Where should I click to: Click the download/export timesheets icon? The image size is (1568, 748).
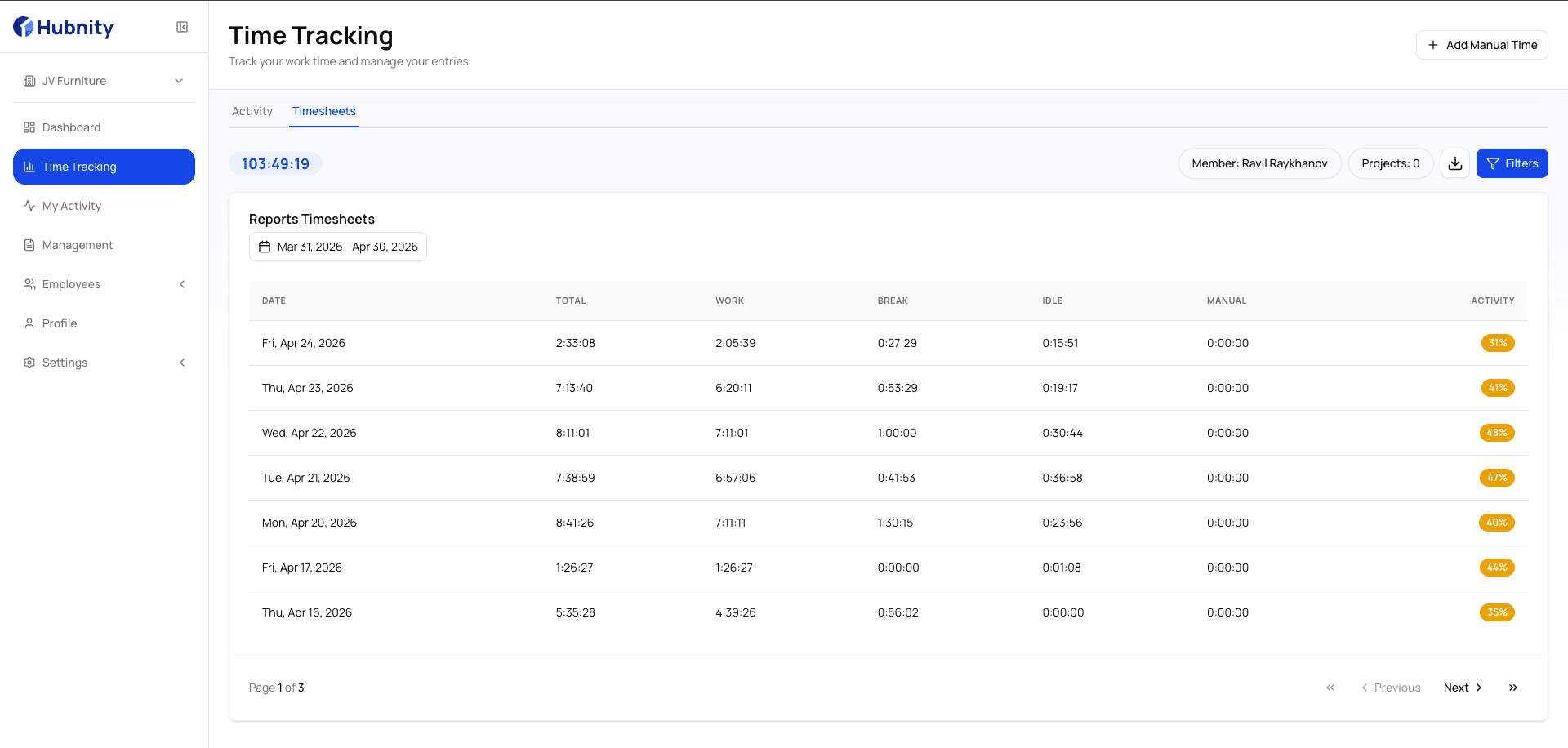click(1454, 163)
